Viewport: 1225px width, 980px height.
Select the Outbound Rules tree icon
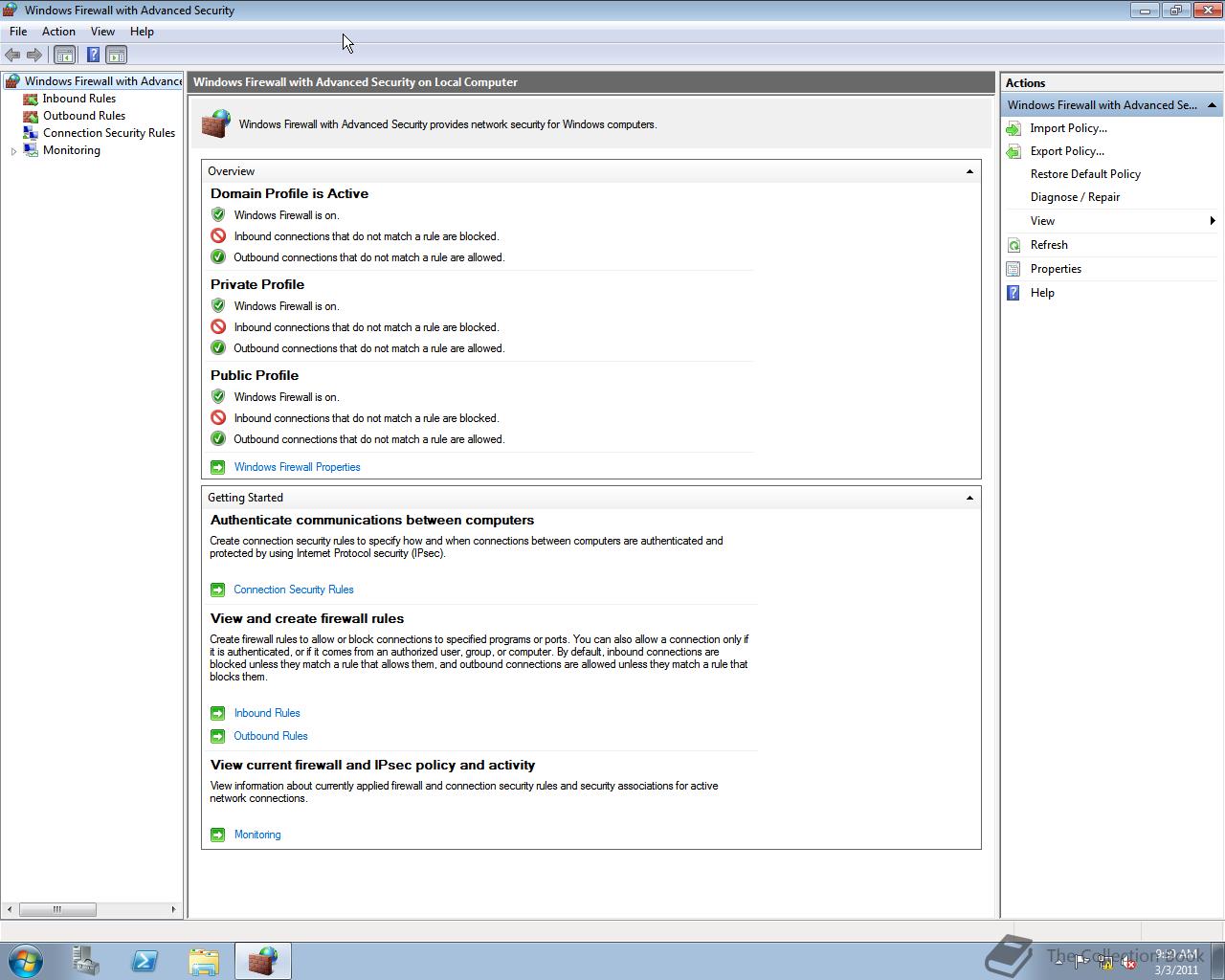click(31, 116)
